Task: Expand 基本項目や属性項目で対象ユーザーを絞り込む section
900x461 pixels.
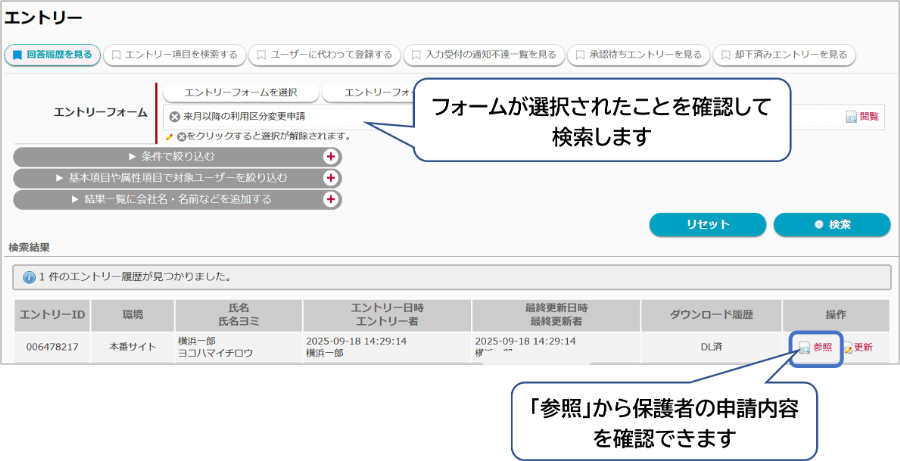Action: click(170, 178)
